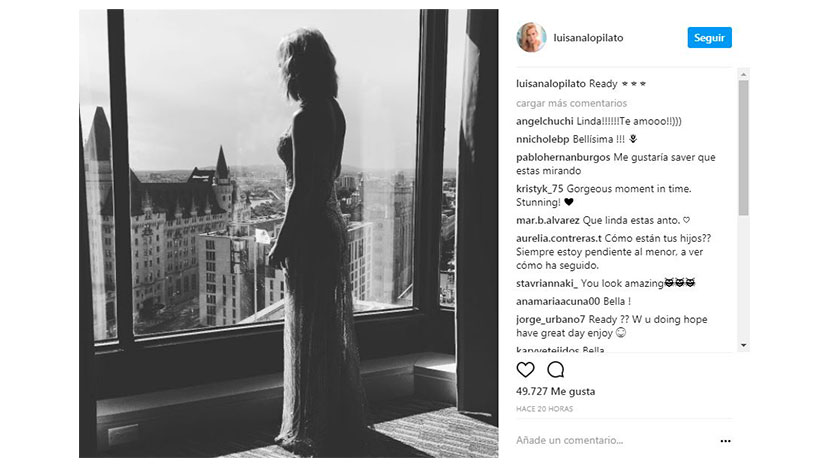
Task: Click the comments scrollbar down arrow
Action: (x=743, y=345)
